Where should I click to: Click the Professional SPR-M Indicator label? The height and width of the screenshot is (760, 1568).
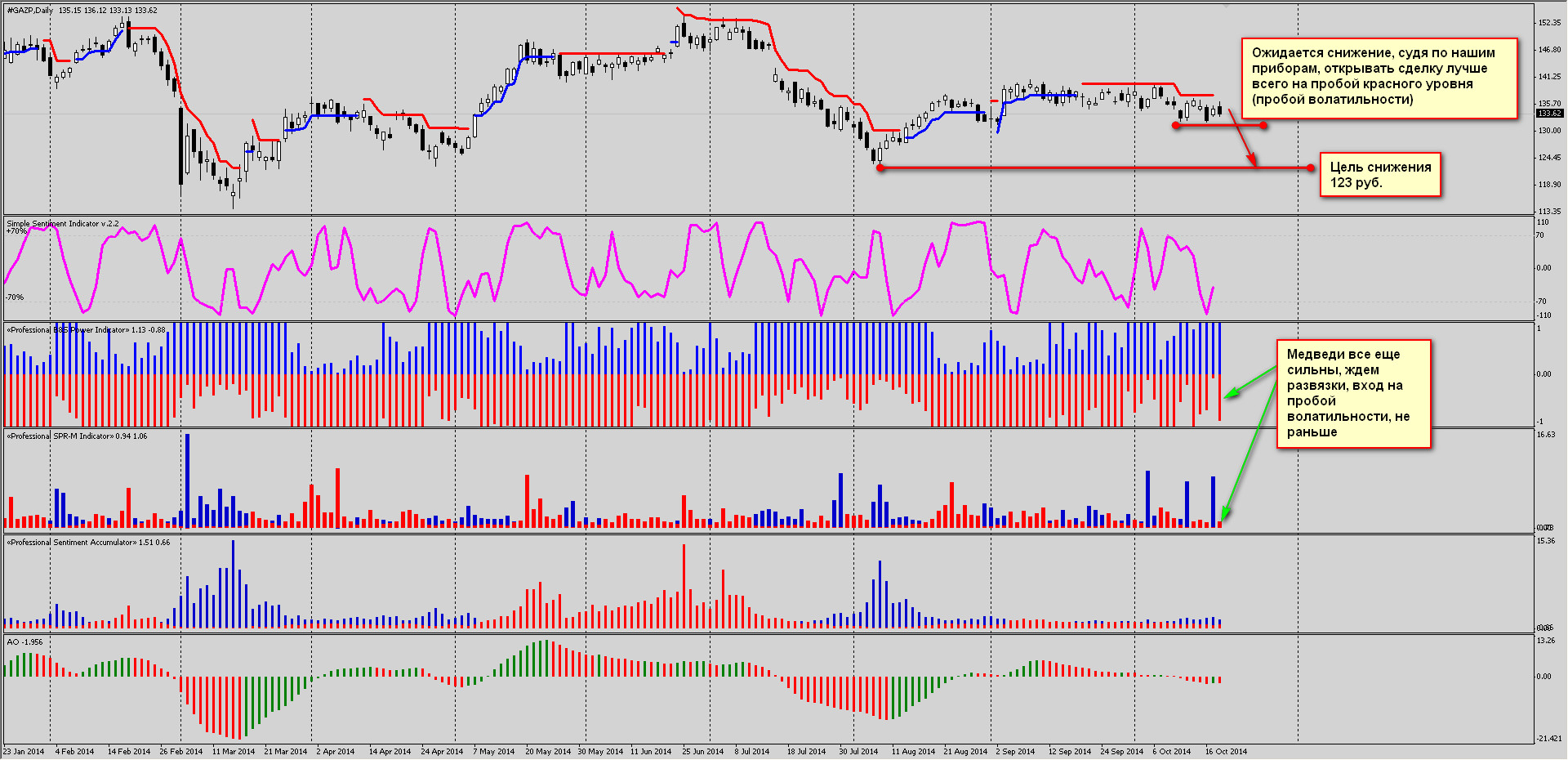tap(78, 436)
